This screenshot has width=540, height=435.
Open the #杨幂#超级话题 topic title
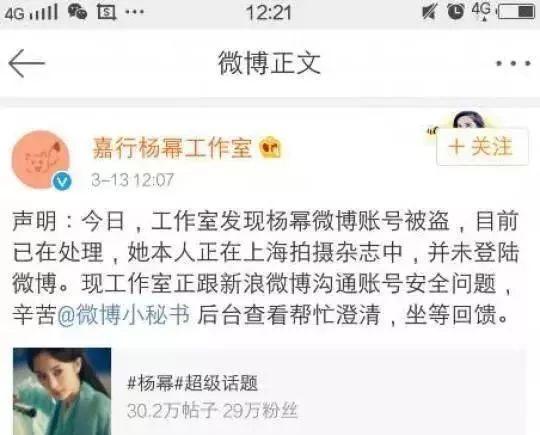(193, 383)
